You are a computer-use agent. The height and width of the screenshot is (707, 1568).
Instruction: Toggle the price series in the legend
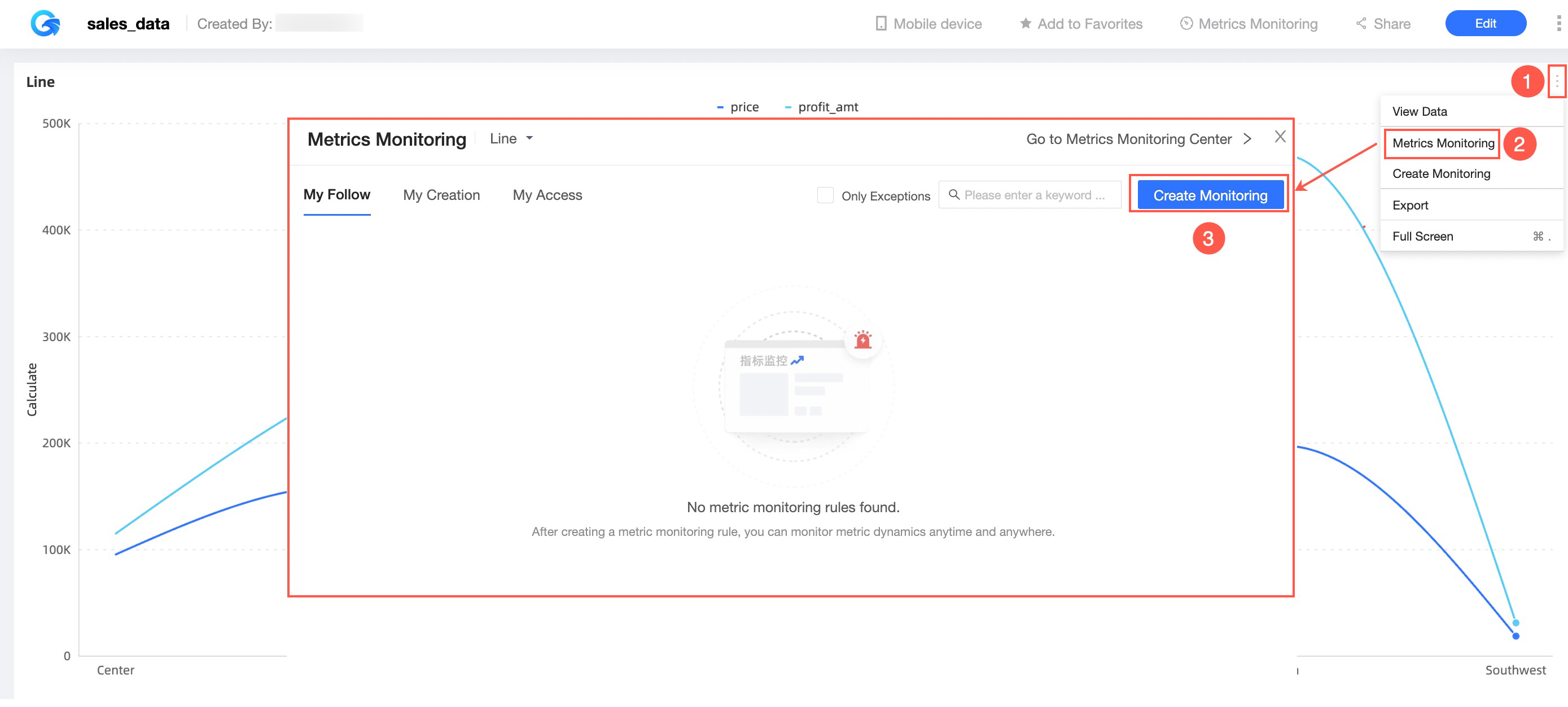click(738, 107)
